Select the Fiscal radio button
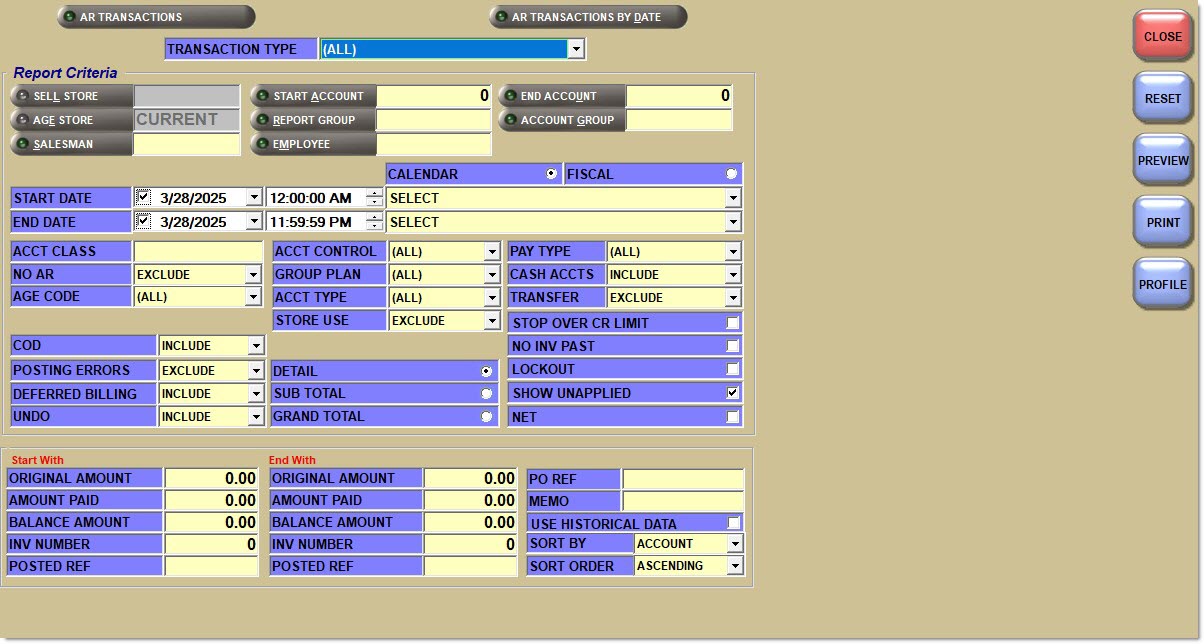 pyautogui.click(x=732, y=174)
